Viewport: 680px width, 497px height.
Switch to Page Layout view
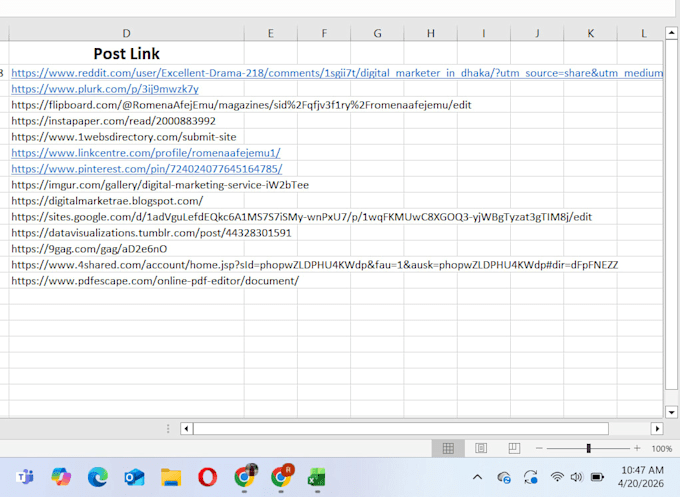coord(481,448)
